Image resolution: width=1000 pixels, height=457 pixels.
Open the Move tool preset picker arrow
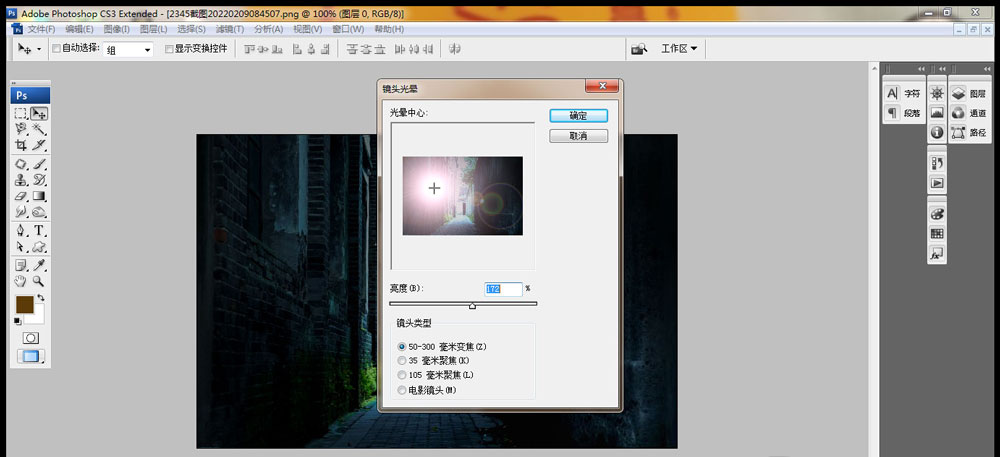coord(40,49)
